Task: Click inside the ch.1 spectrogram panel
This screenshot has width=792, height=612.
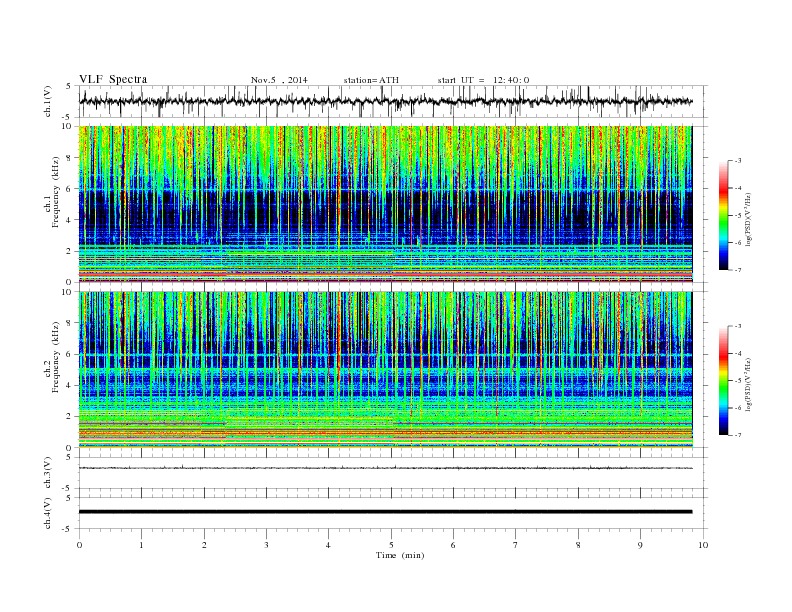Action: point(385,204)
